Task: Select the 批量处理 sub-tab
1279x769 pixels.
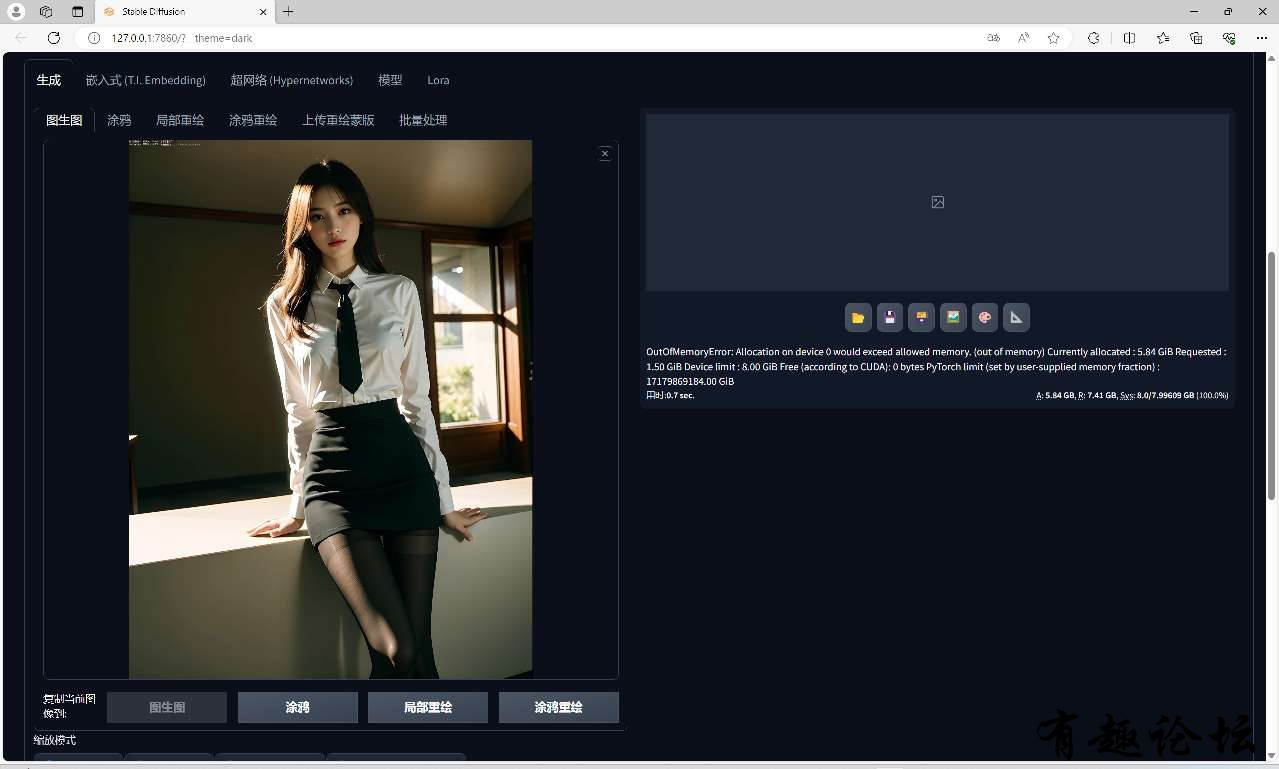Action: click(423, 120)
